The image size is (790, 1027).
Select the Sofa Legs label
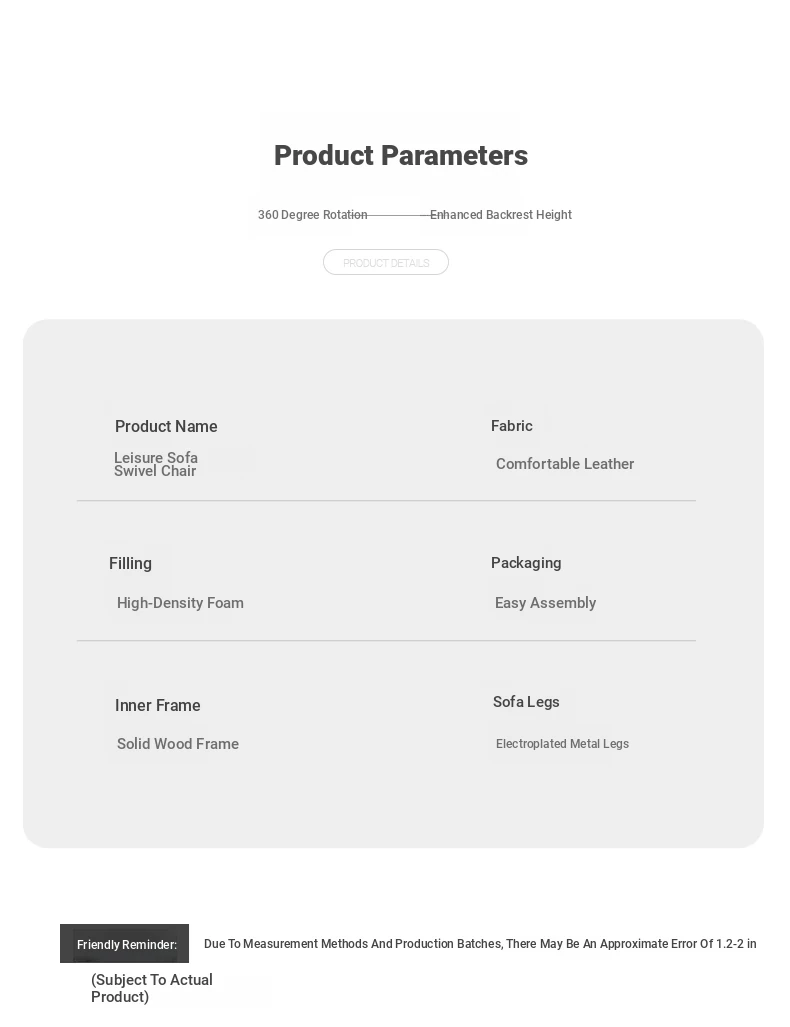[526, 702]
